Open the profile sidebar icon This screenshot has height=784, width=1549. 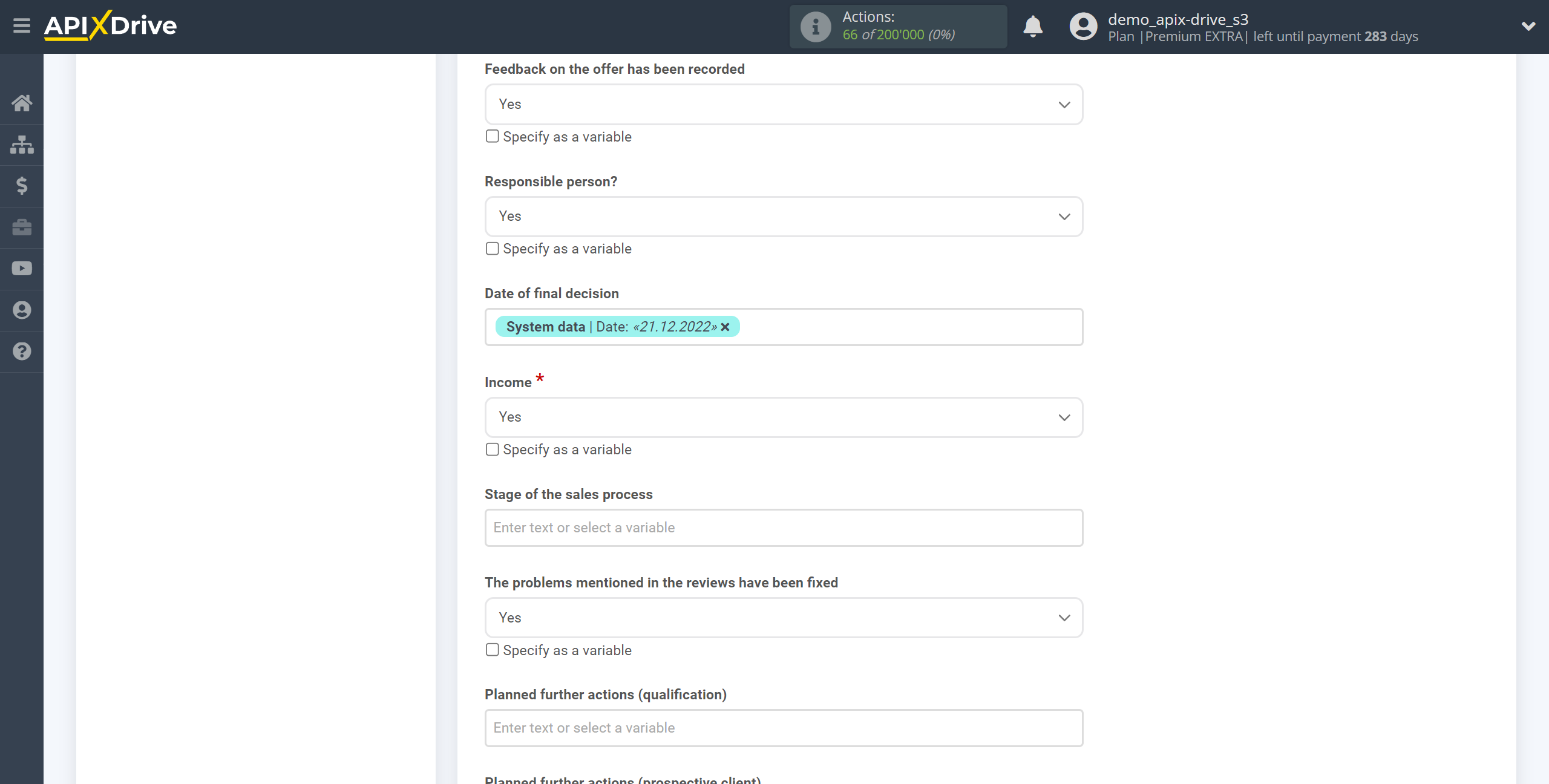(22, 310)
